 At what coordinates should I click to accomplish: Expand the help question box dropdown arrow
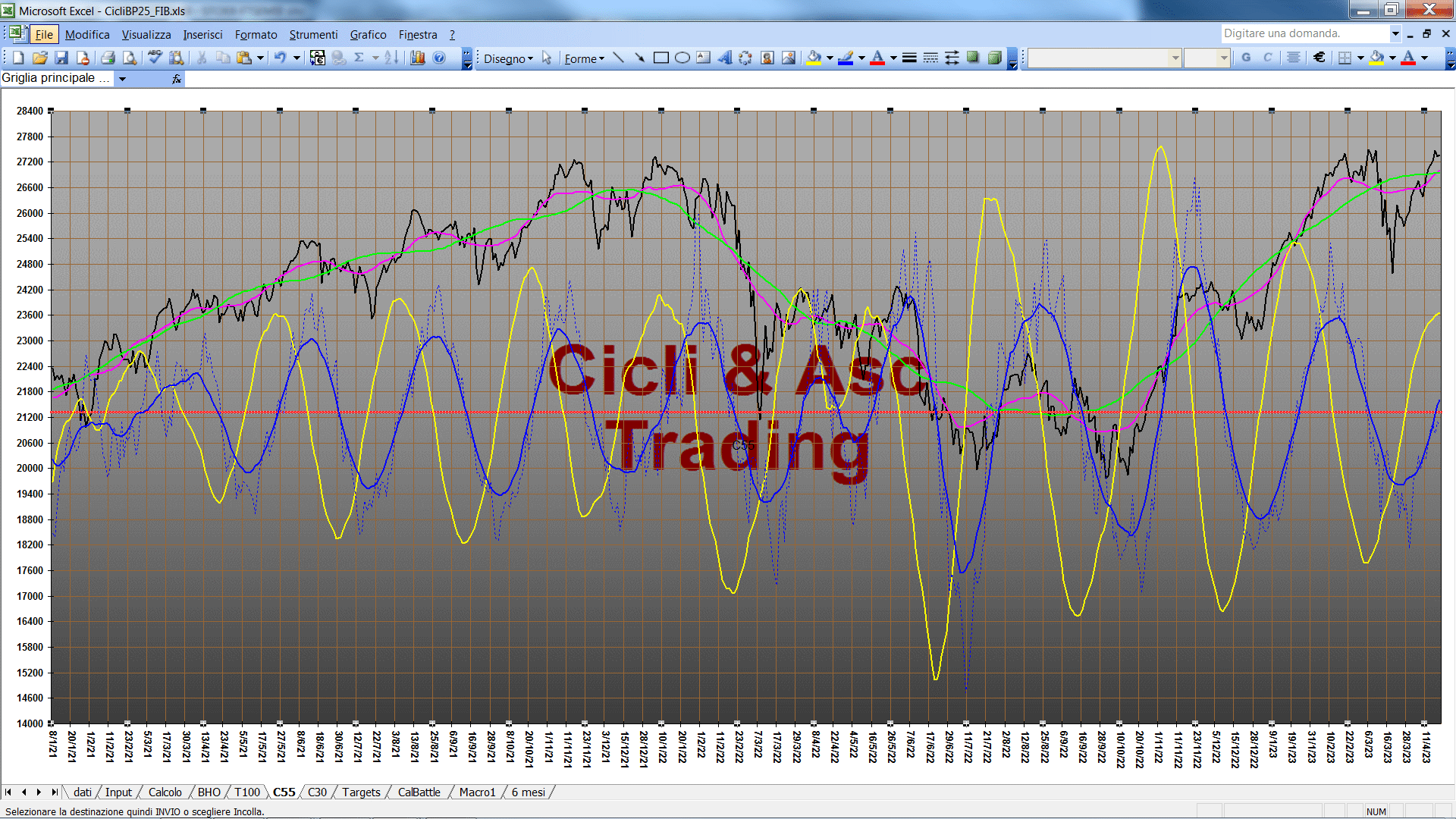tap(1395, 33)
